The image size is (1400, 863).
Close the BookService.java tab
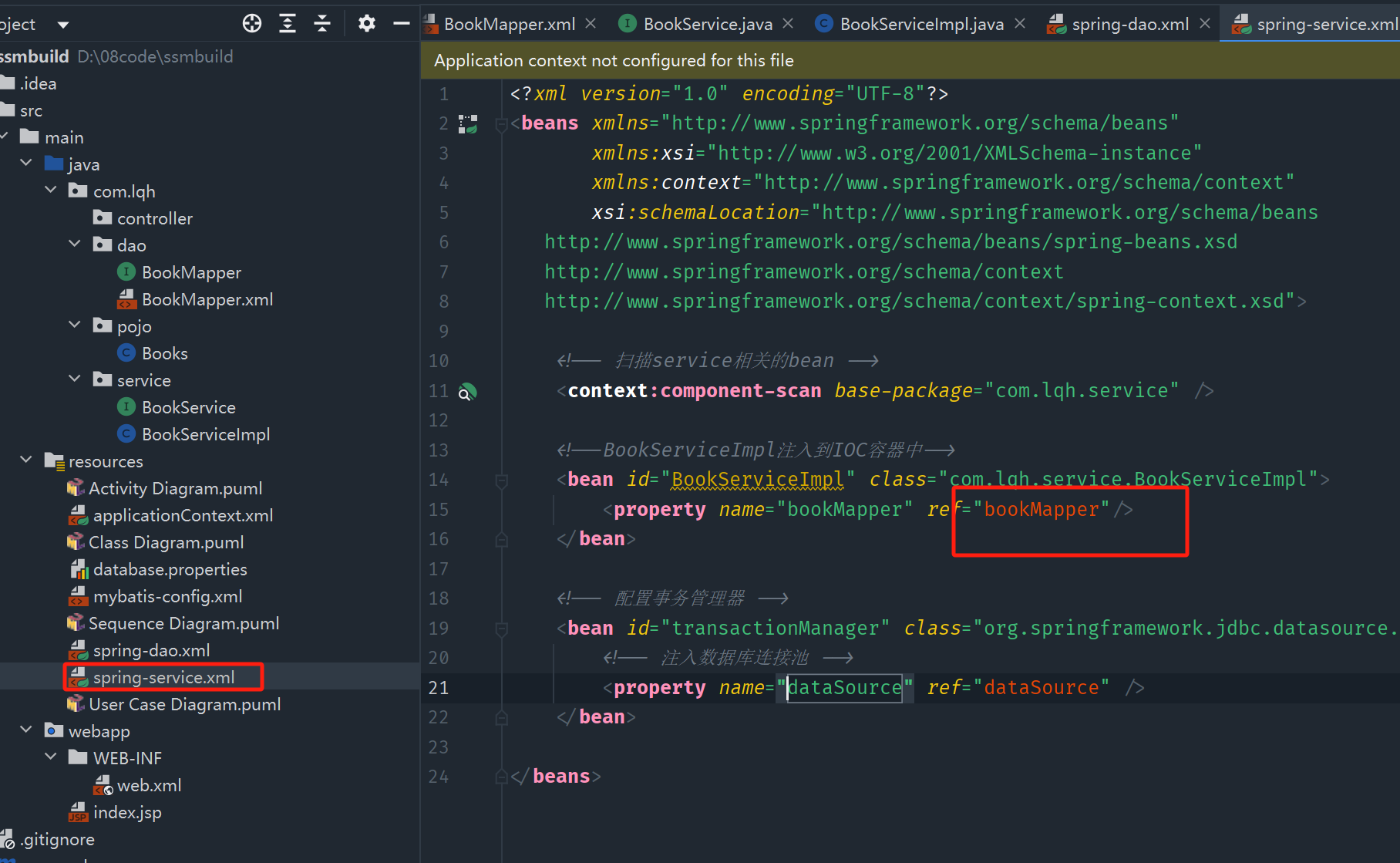click(x=788, y=23)
